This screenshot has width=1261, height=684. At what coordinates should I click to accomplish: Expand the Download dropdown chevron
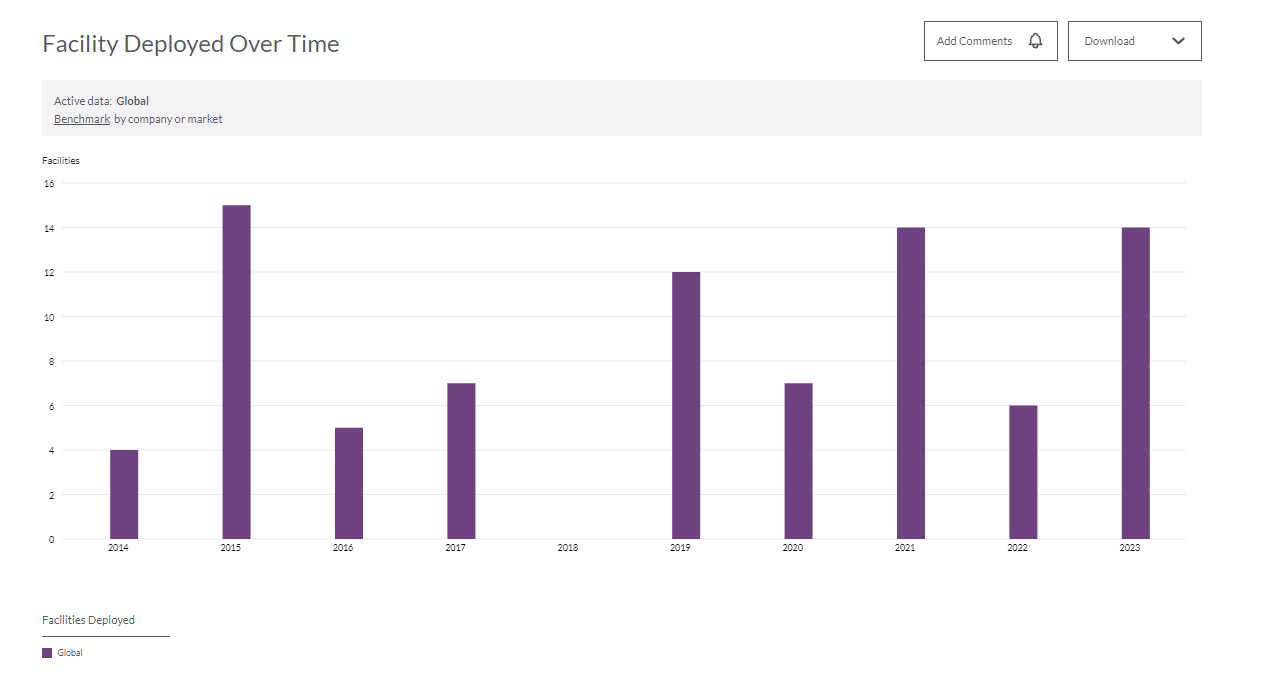[1178, 41]
